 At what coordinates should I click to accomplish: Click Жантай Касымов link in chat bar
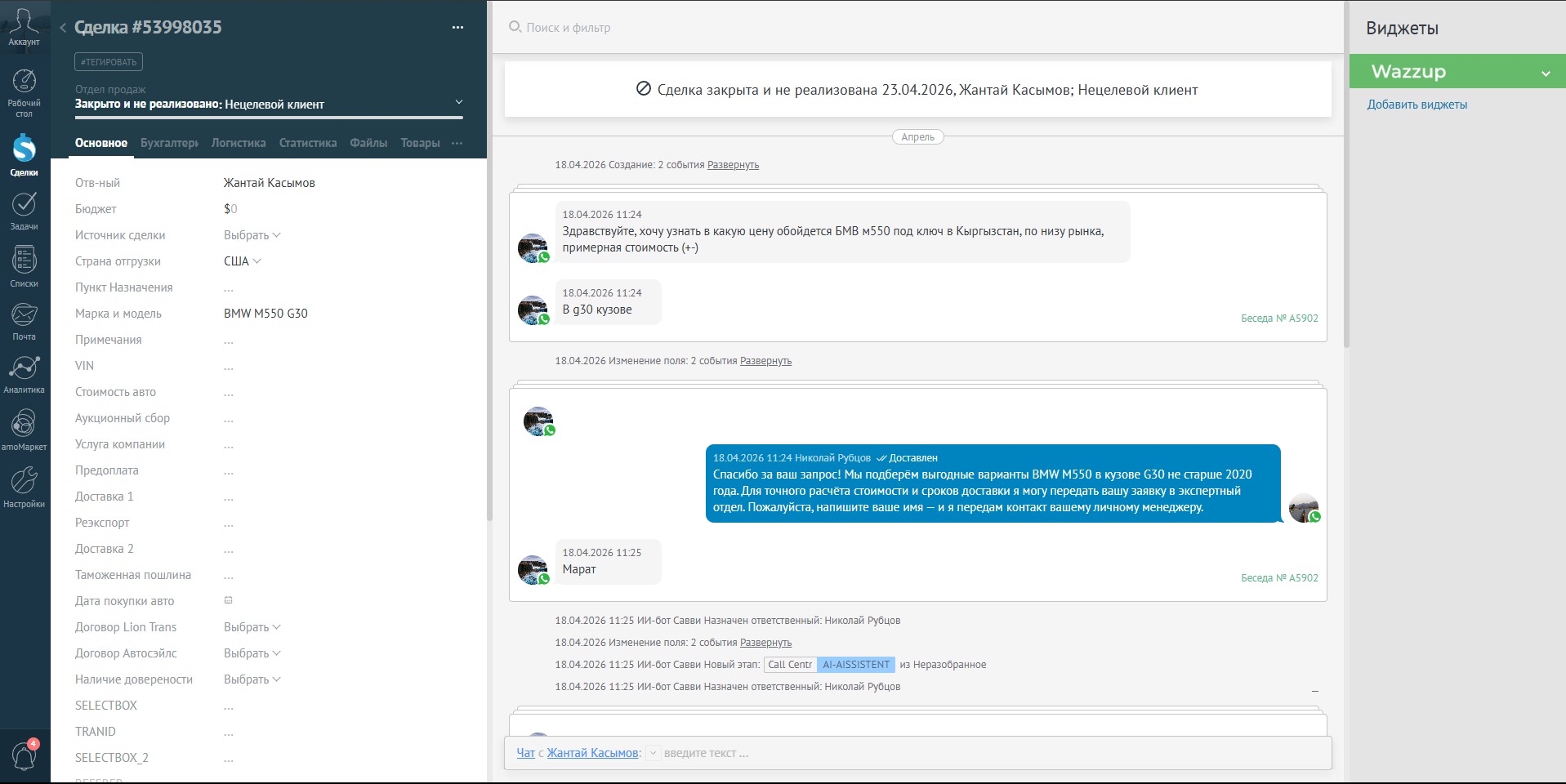(592, 753)
